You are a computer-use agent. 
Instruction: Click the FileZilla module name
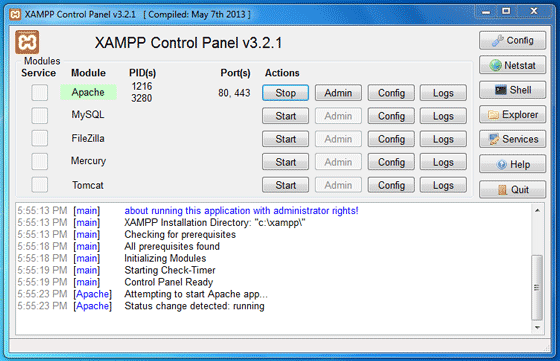coord(88,138)
